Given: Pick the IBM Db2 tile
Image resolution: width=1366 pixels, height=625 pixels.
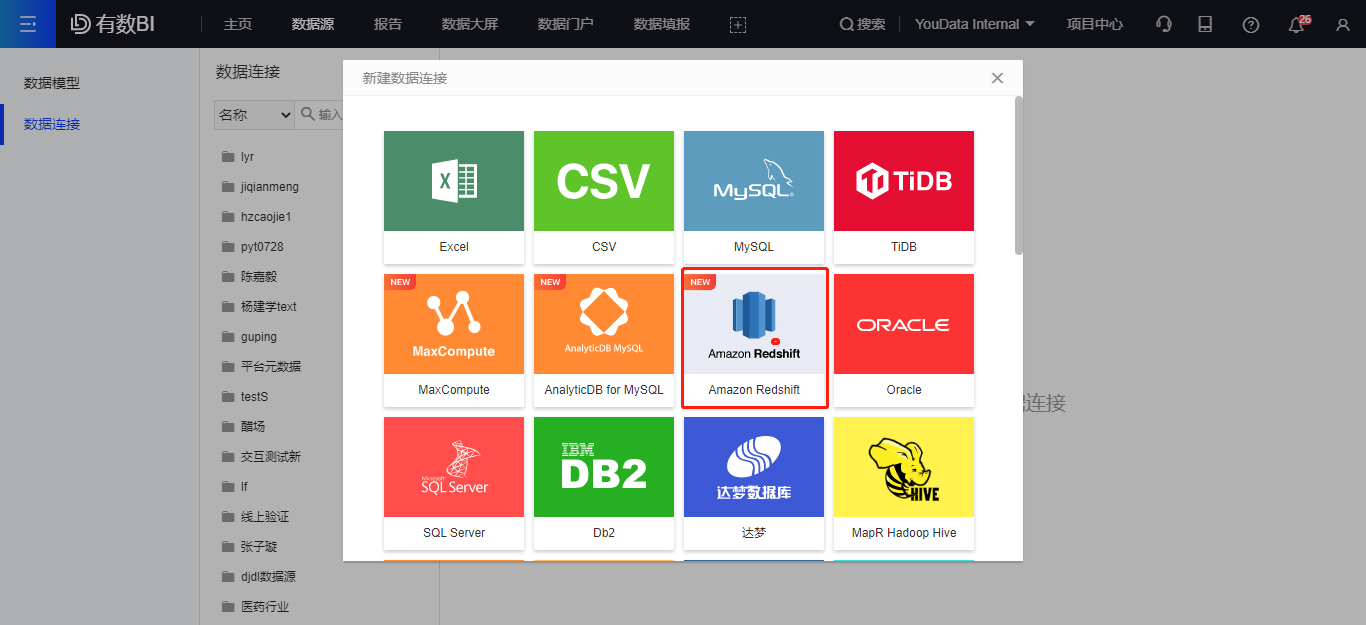Looking at the screenshot, I should coord(604,483).
